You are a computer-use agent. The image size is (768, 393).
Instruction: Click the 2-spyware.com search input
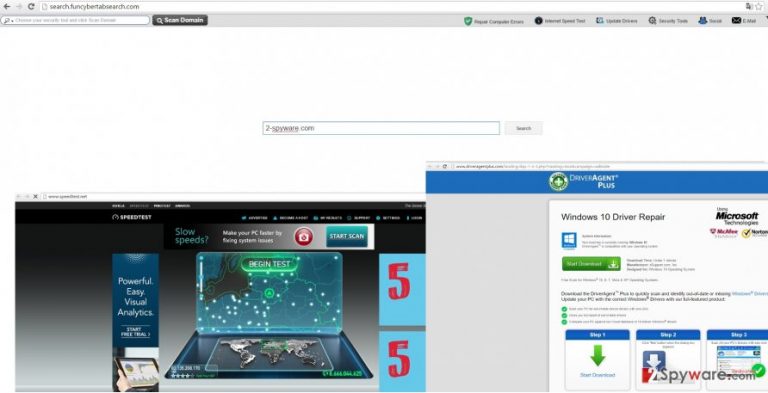[381, 128]
